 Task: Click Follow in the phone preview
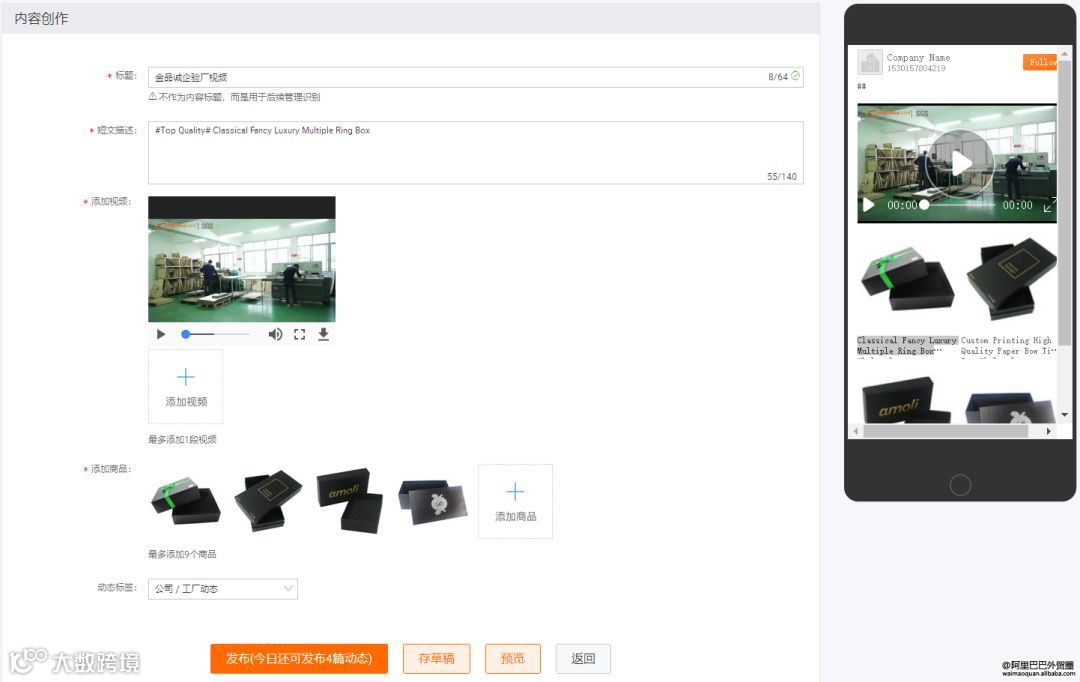pyautogui.click(x=1041, y=62)
